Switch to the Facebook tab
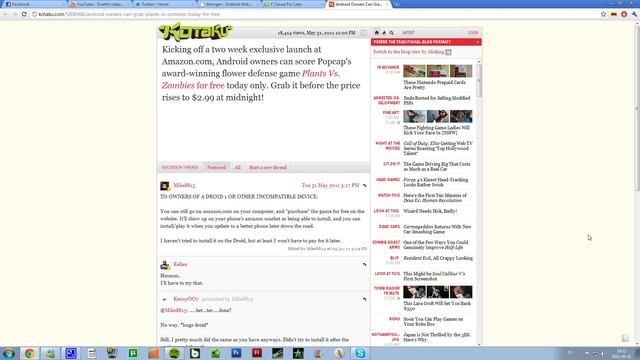Image resolution: width=640 pixels, height=360 pixels. coord(33,4)
